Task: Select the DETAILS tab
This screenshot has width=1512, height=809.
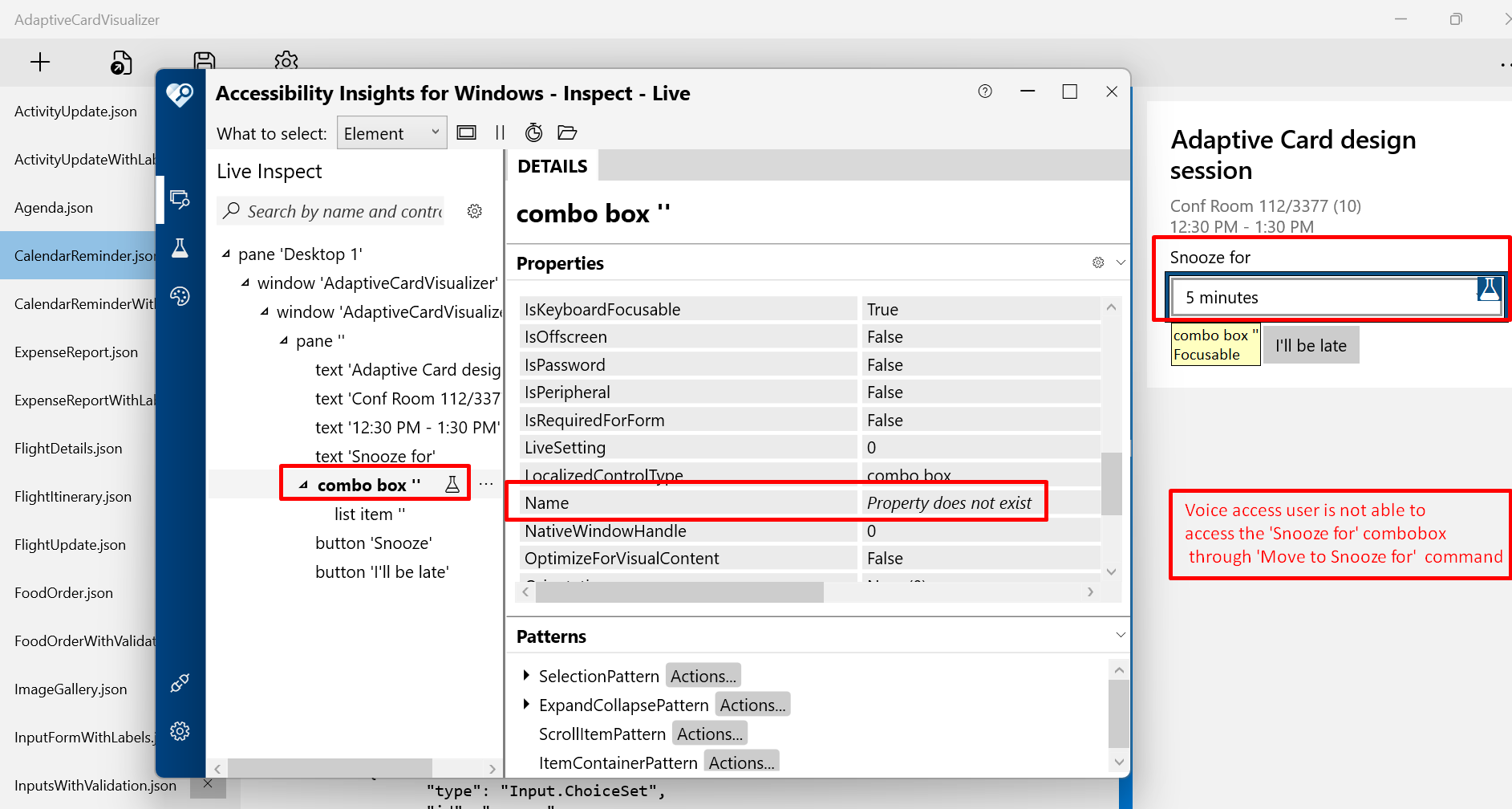Action: click(553, 166)
